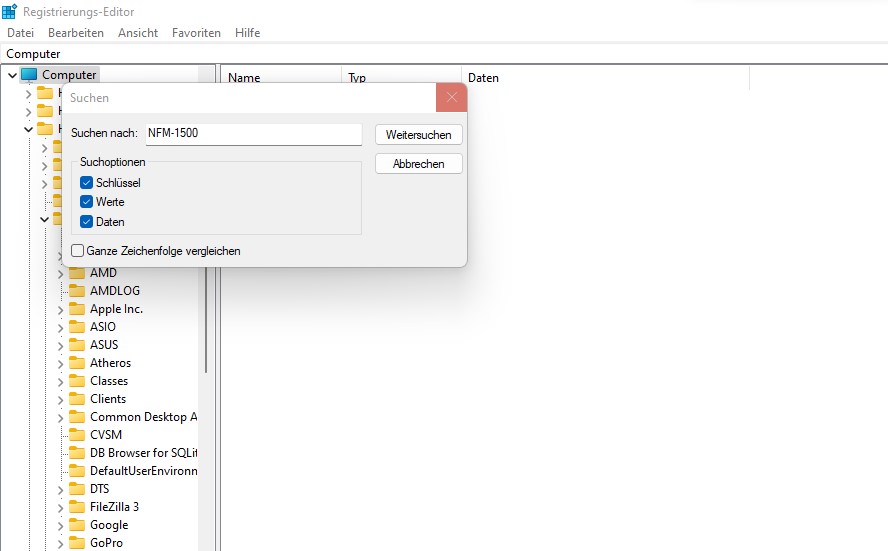Click the GoPro folder icon
The image size is (888, 551).
76,543
